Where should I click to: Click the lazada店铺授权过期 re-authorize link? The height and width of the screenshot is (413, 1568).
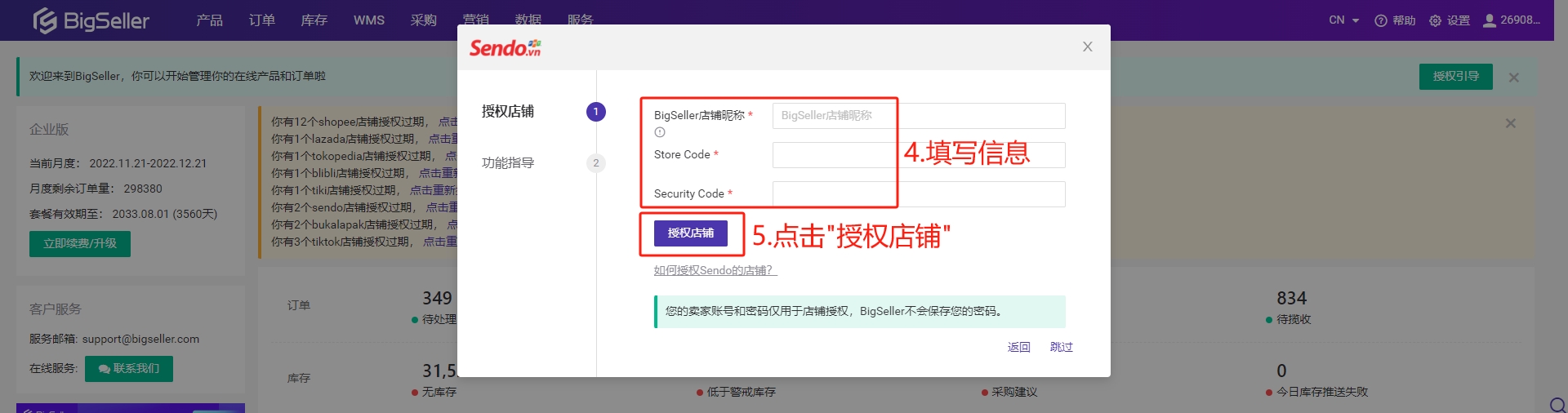click(x=443, y=139)
